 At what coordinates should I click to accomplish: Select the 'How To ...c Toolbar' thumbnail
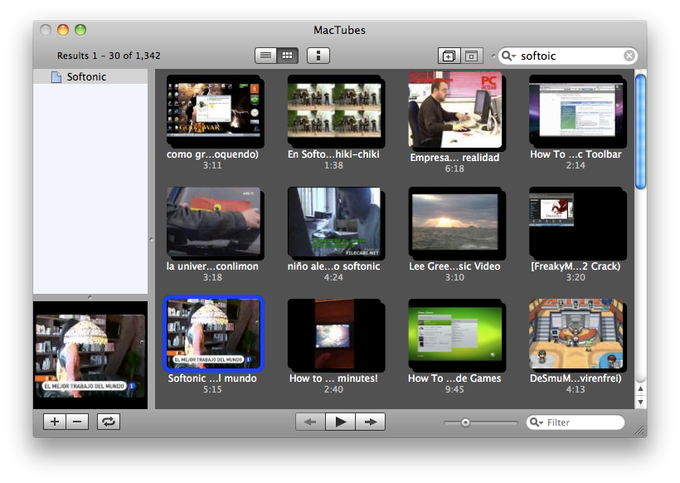[577, 111]
